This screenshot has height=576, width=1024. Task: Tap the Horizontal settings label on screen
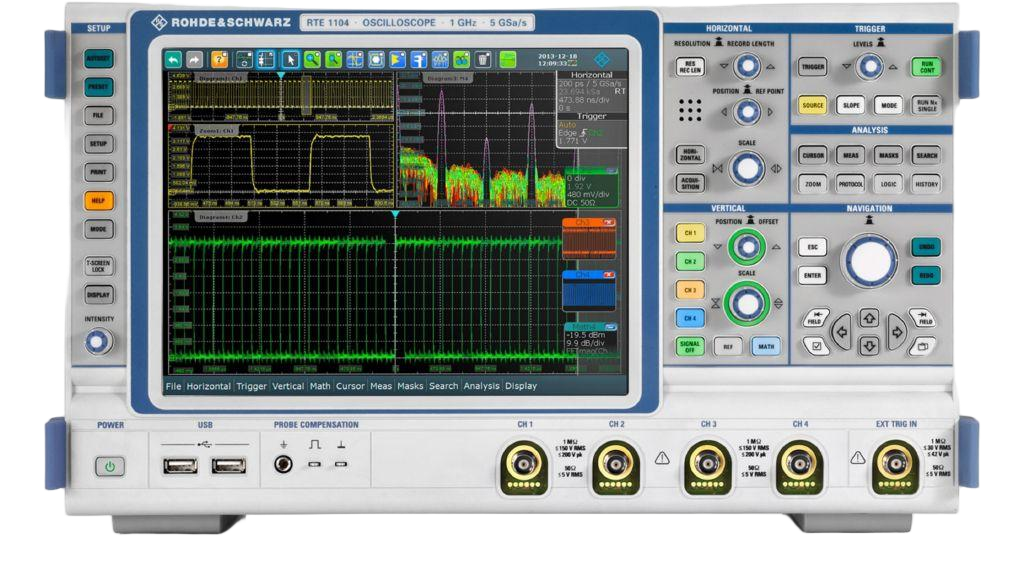(592, 75)
